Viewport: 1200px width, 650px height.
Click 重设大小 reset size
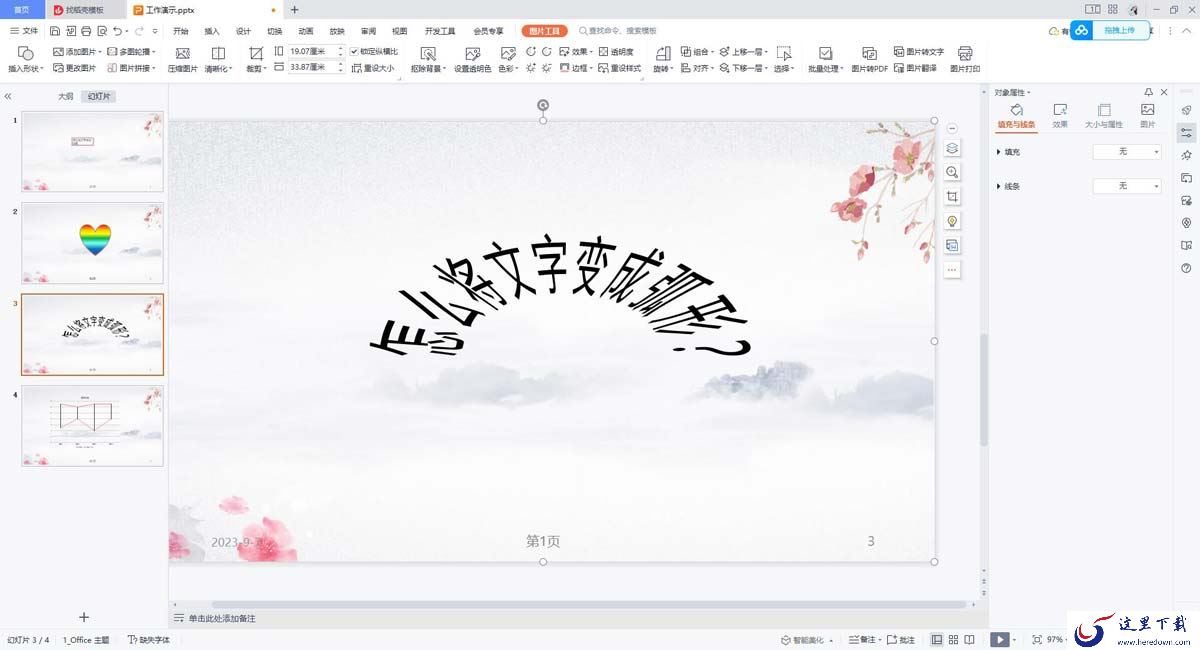(x=373, y=68)
